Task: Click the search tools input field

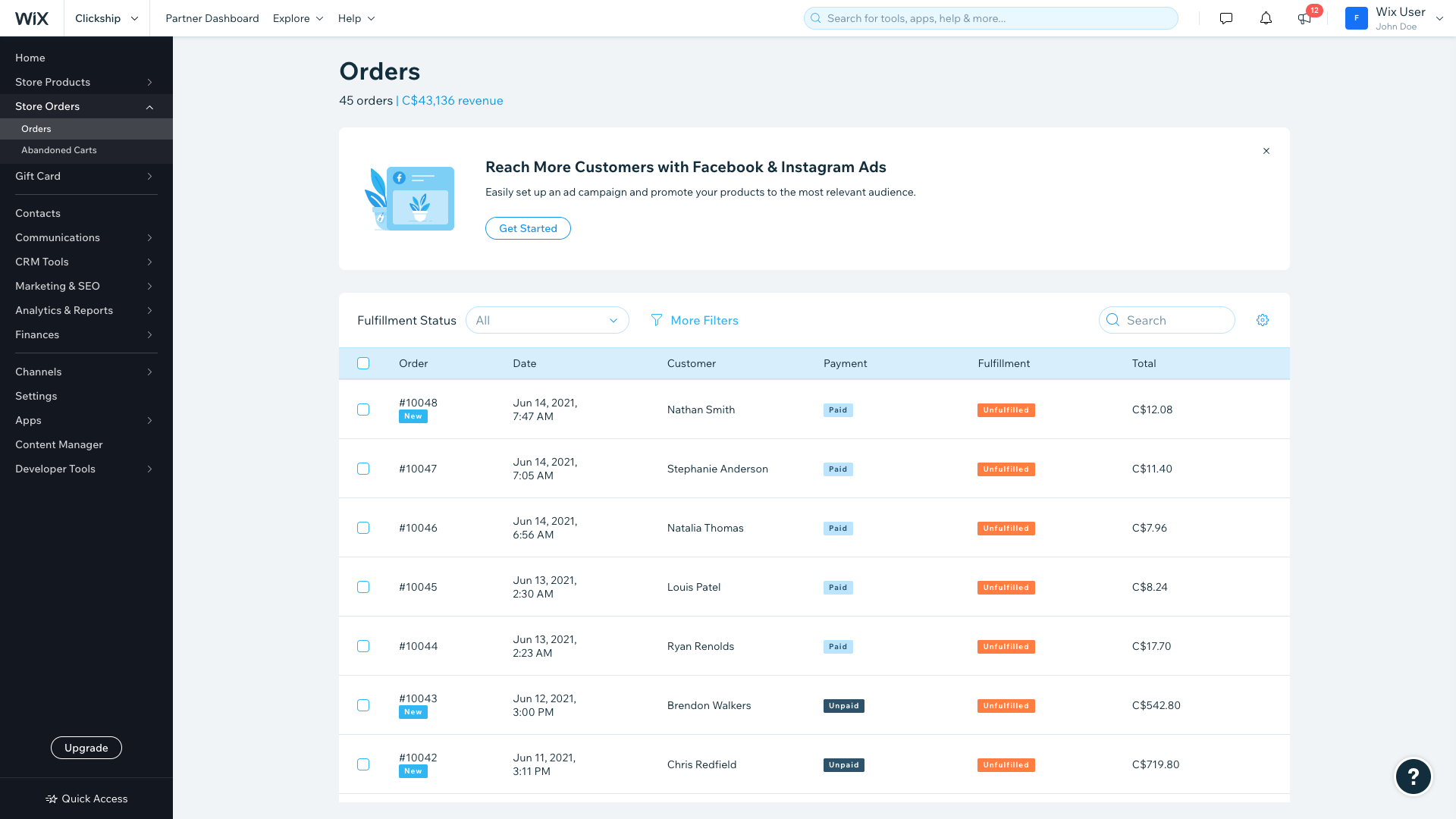Action: [990, 18]
